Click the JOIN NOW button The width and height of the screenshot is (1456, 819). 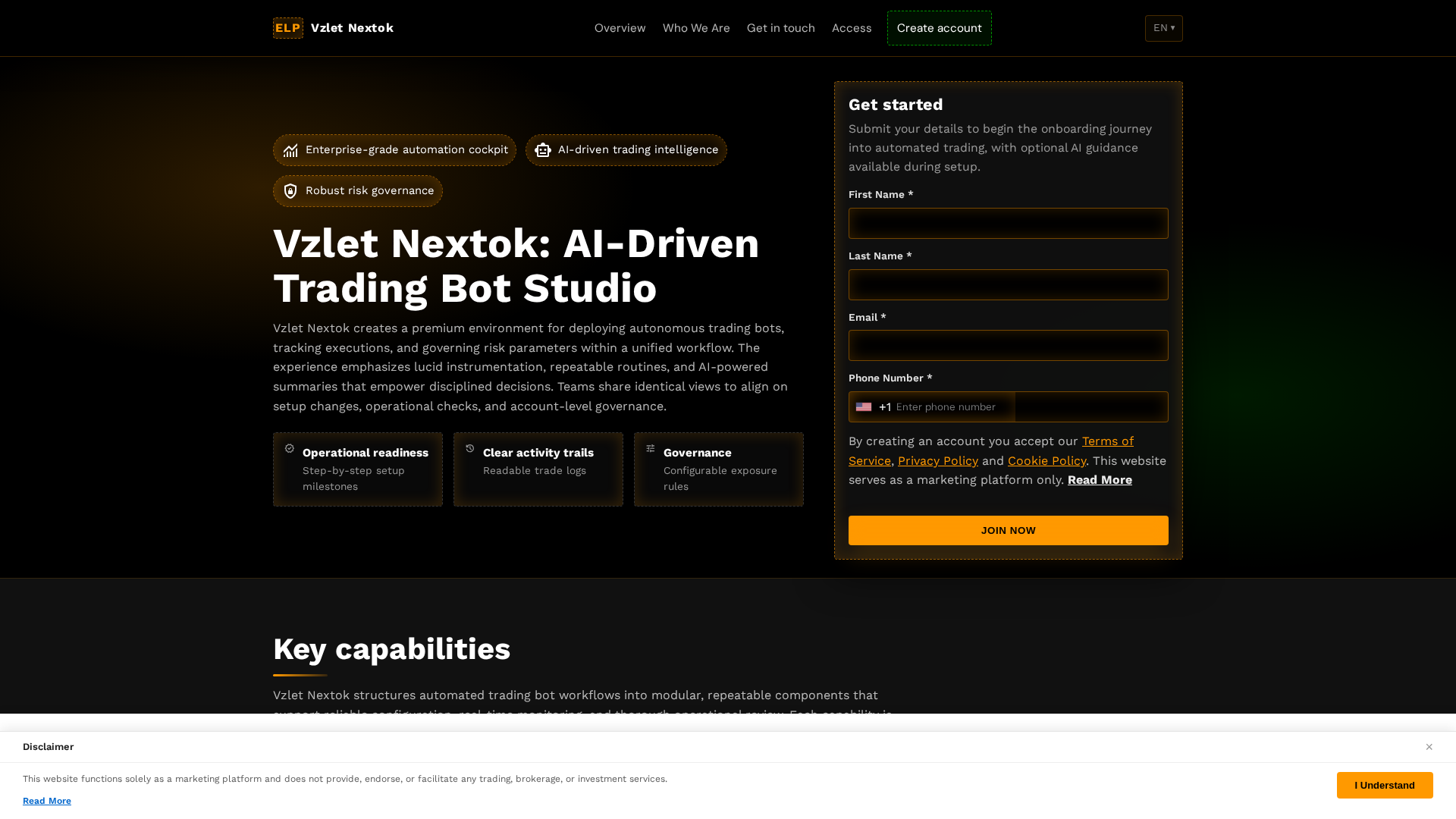[x=1009, y=530]
